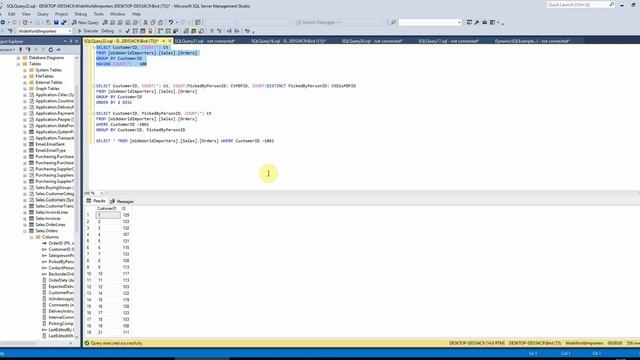Open the View menu

[26, 14]
